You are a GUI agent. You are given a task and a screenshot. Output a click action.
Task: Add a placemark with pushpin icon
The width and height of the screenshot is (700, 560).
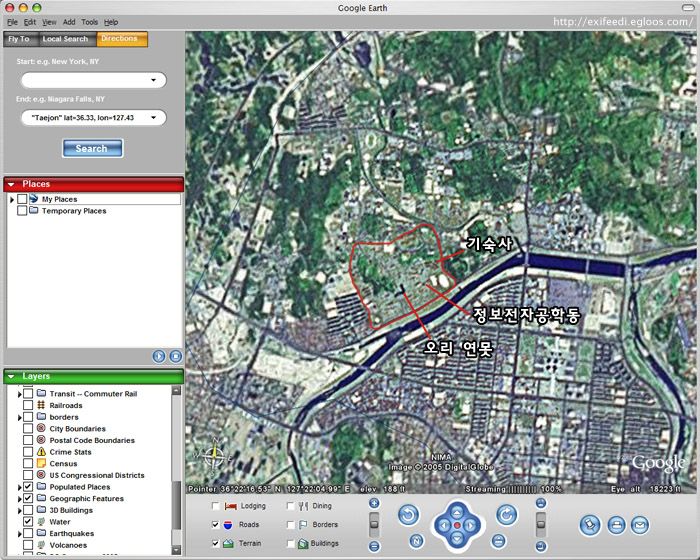coord(590,525)
